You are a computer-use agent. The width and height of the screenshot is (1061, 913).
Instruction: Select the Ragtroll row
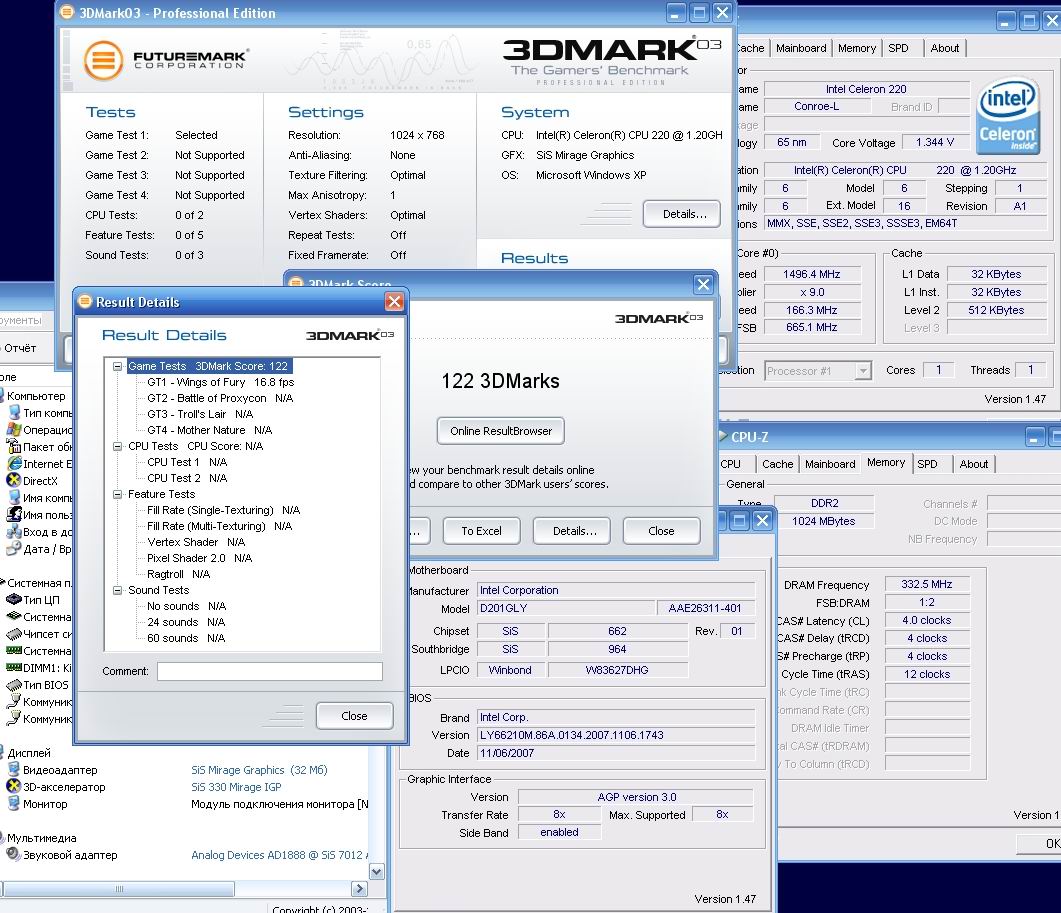click(179, 574)
